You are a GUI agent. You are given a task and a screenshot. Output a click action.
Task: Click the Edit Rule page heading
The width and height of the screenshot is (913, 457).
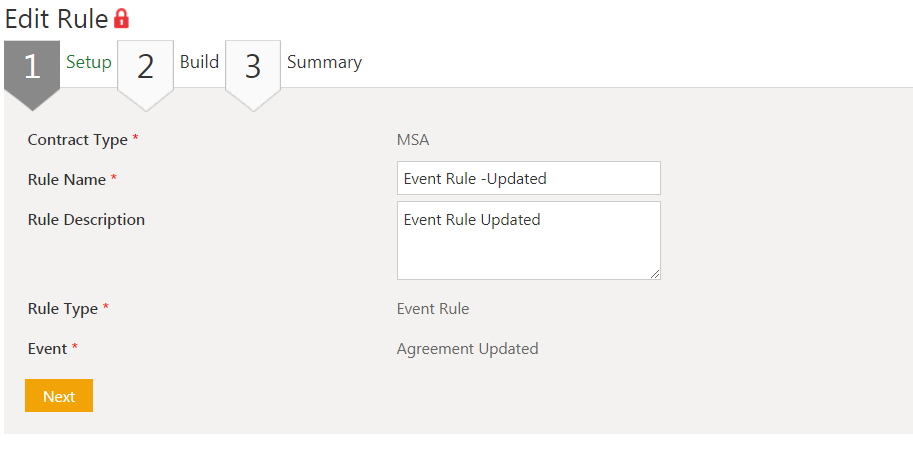[56, 19]
